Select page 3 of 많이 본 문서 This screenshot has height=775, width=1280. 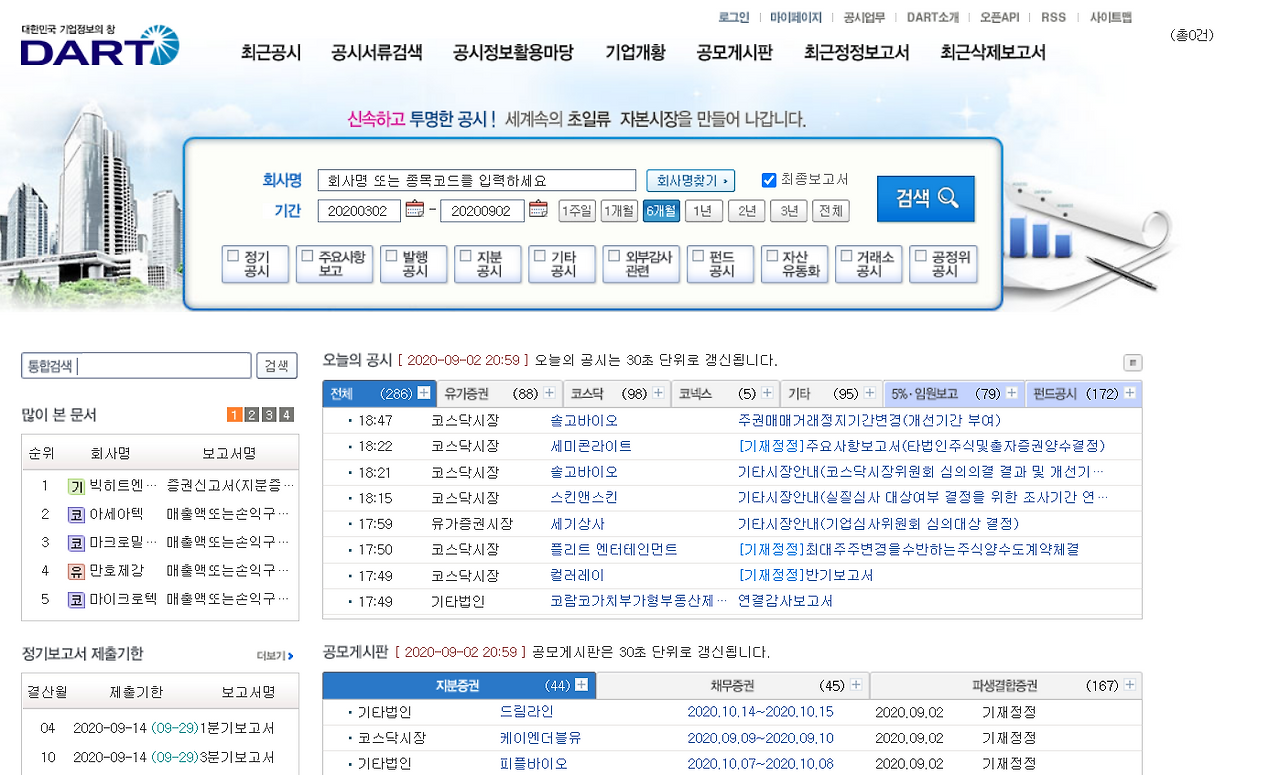[269, 415]
